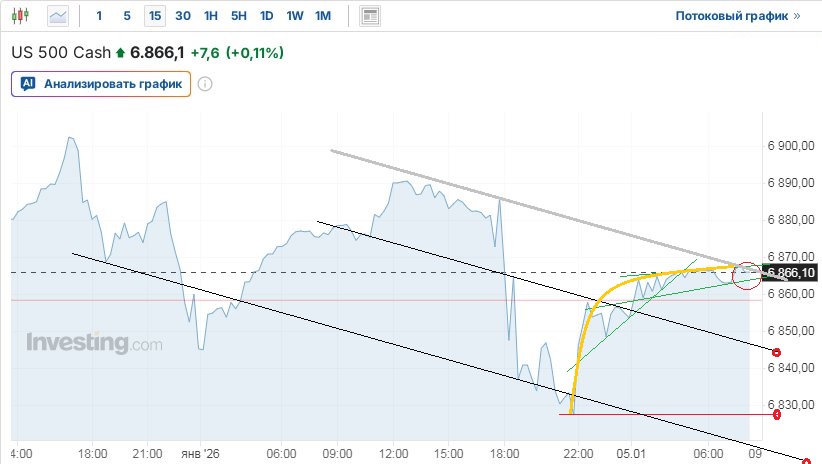The height and width of the screenshot is (464, 822).
Task: Click the current price label 6 866,10
Action: (x=791, y=273)
